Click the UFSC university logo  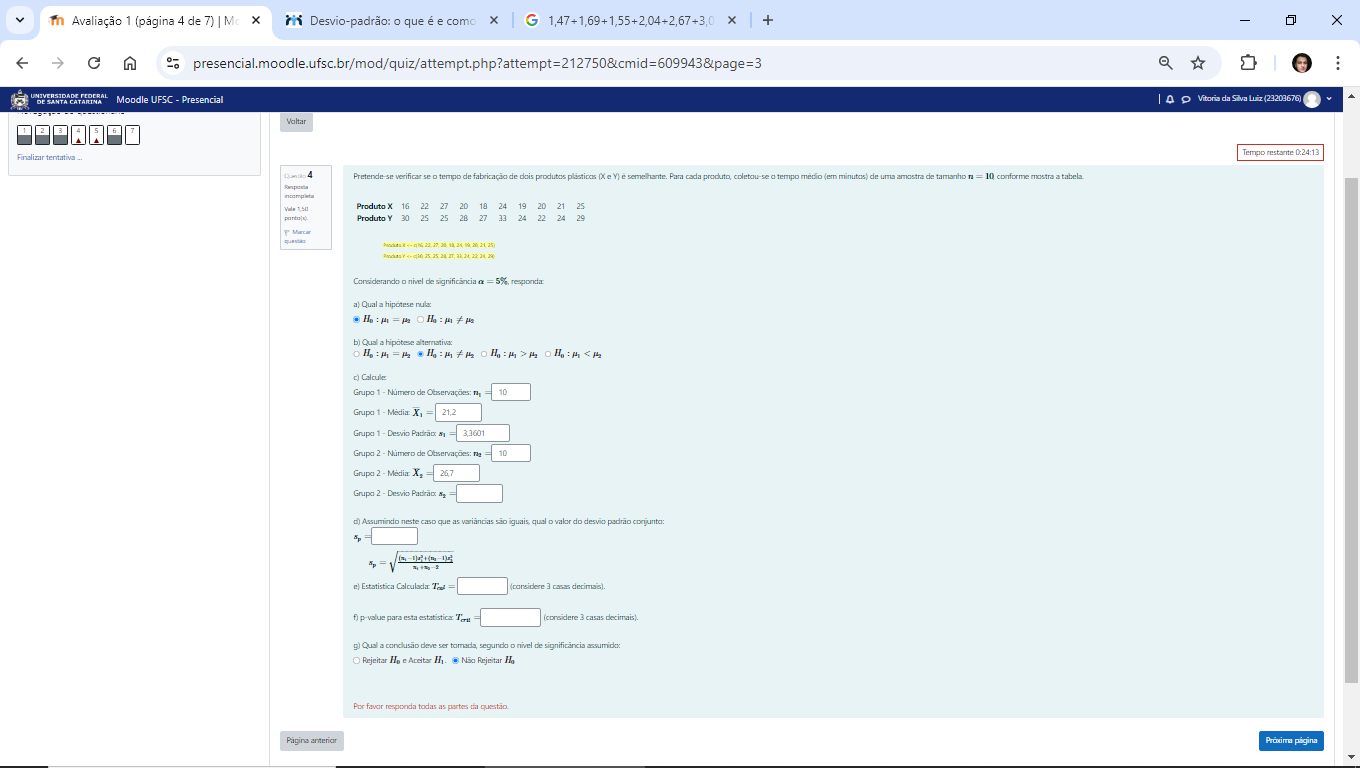(x=59, y=99)
